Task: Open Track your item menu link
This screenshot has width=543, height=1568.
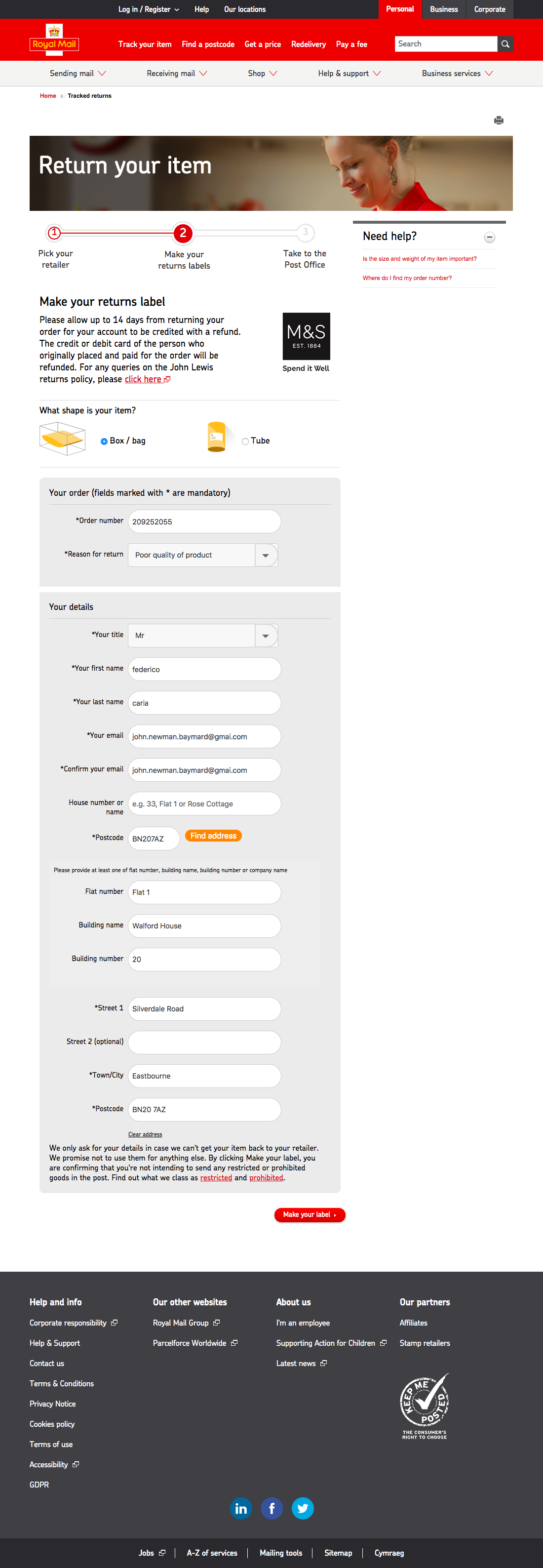Action: tap(145, 44)
